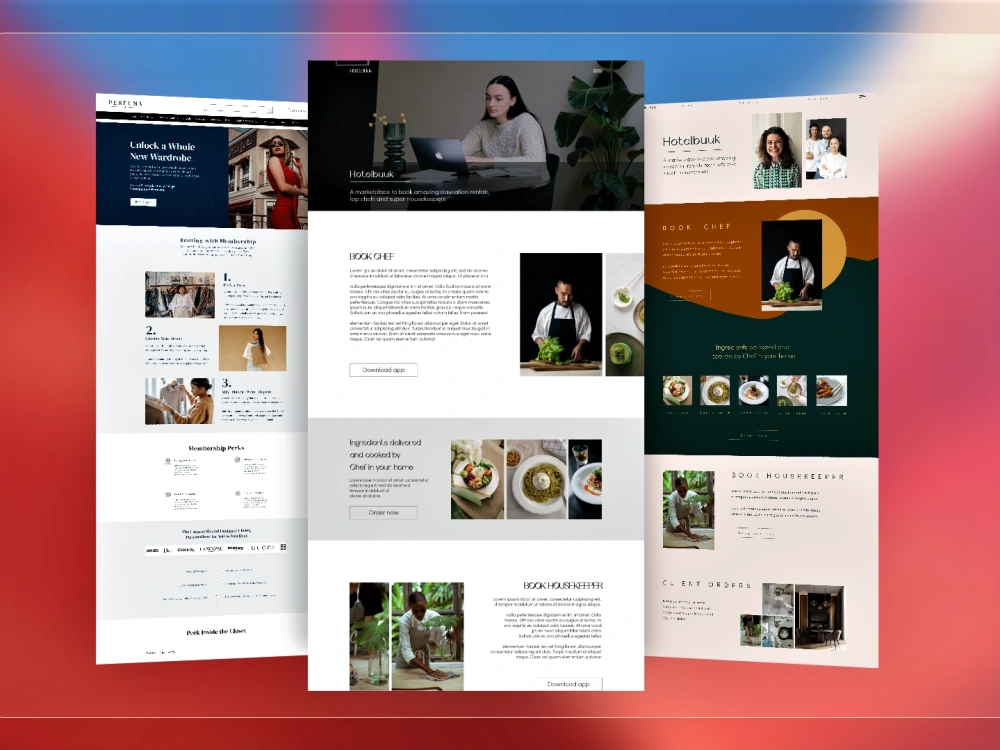
Task: Open the wide photo of housekeeper wiping a table
Action: coord(427,636)
